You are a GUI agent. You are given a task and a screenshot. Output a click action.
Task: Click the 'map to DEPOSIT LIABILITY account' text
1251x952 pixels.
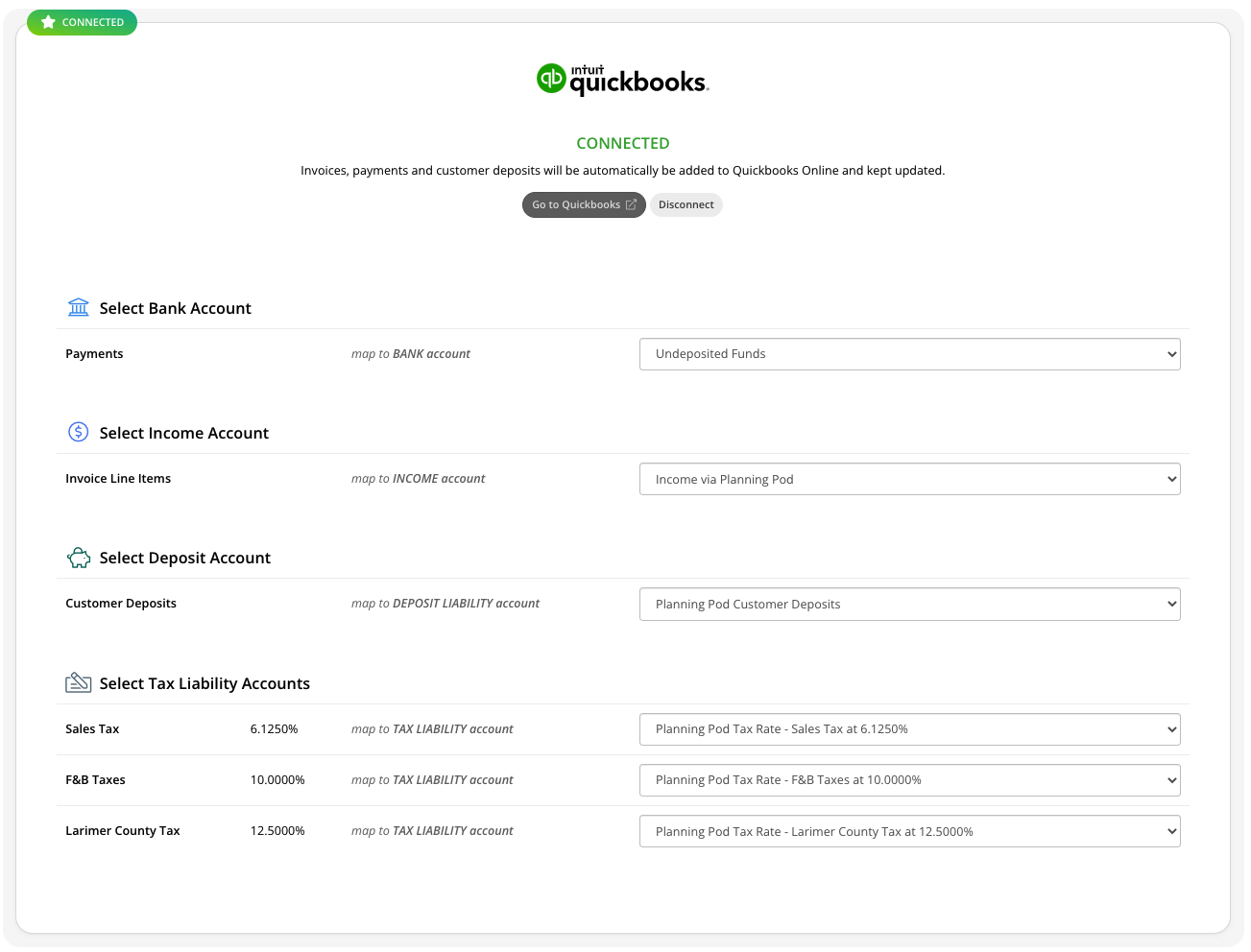coord(445,604)
